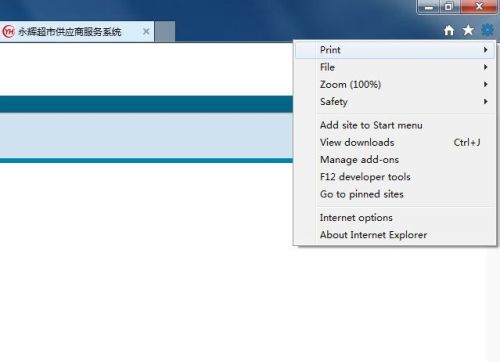This screenshot has height=362, width=500.
Task: Open the Print submenu
Action: point(395,50)
